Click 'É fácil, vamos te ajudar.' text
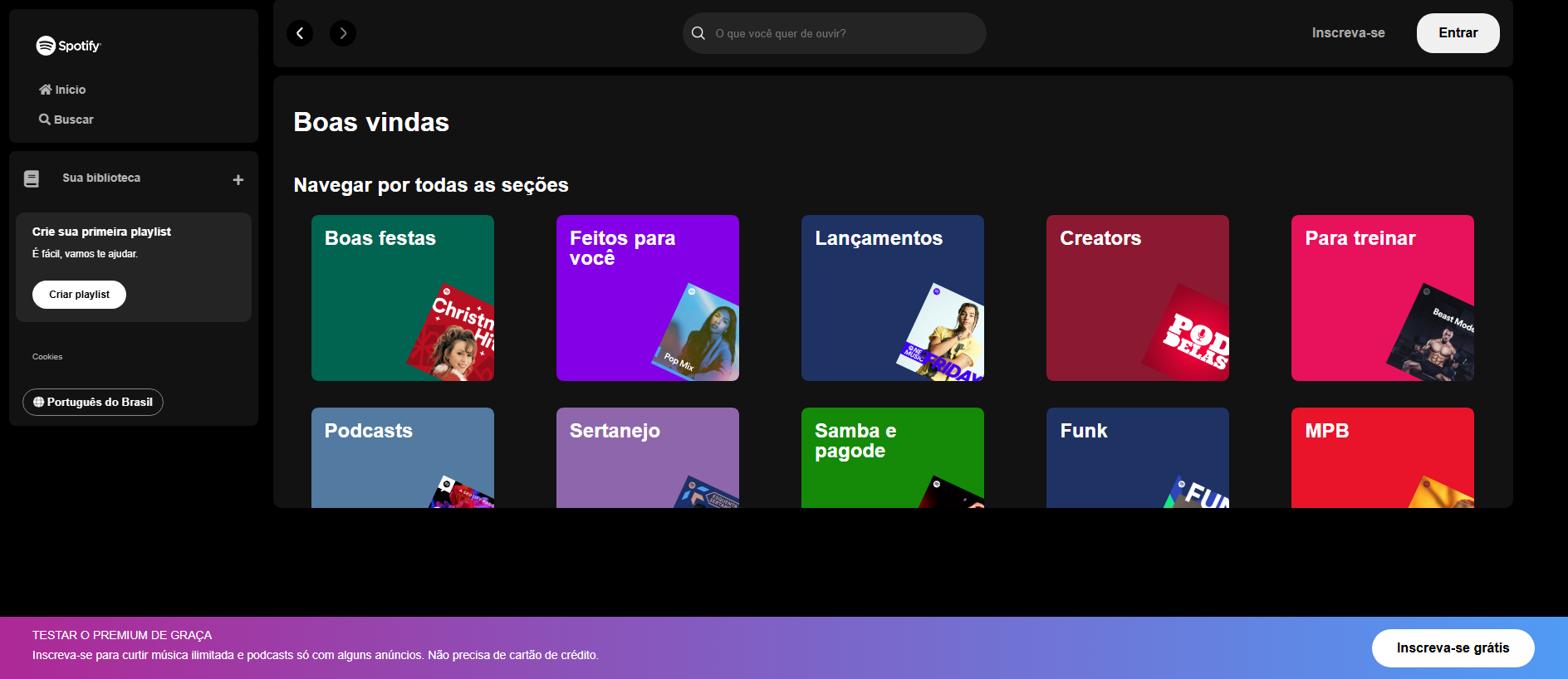 click(85, 254)
